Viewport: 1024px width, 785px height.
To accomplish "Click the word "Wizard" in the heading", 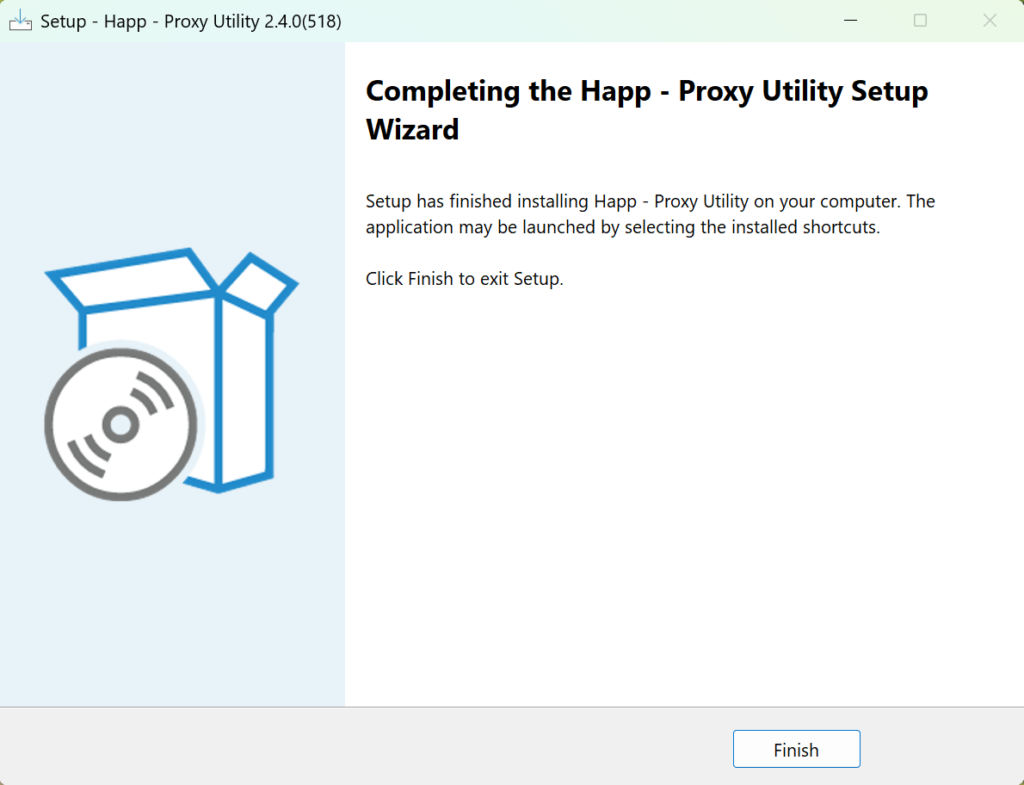I will pyautogui.click(x=412, y=129).
